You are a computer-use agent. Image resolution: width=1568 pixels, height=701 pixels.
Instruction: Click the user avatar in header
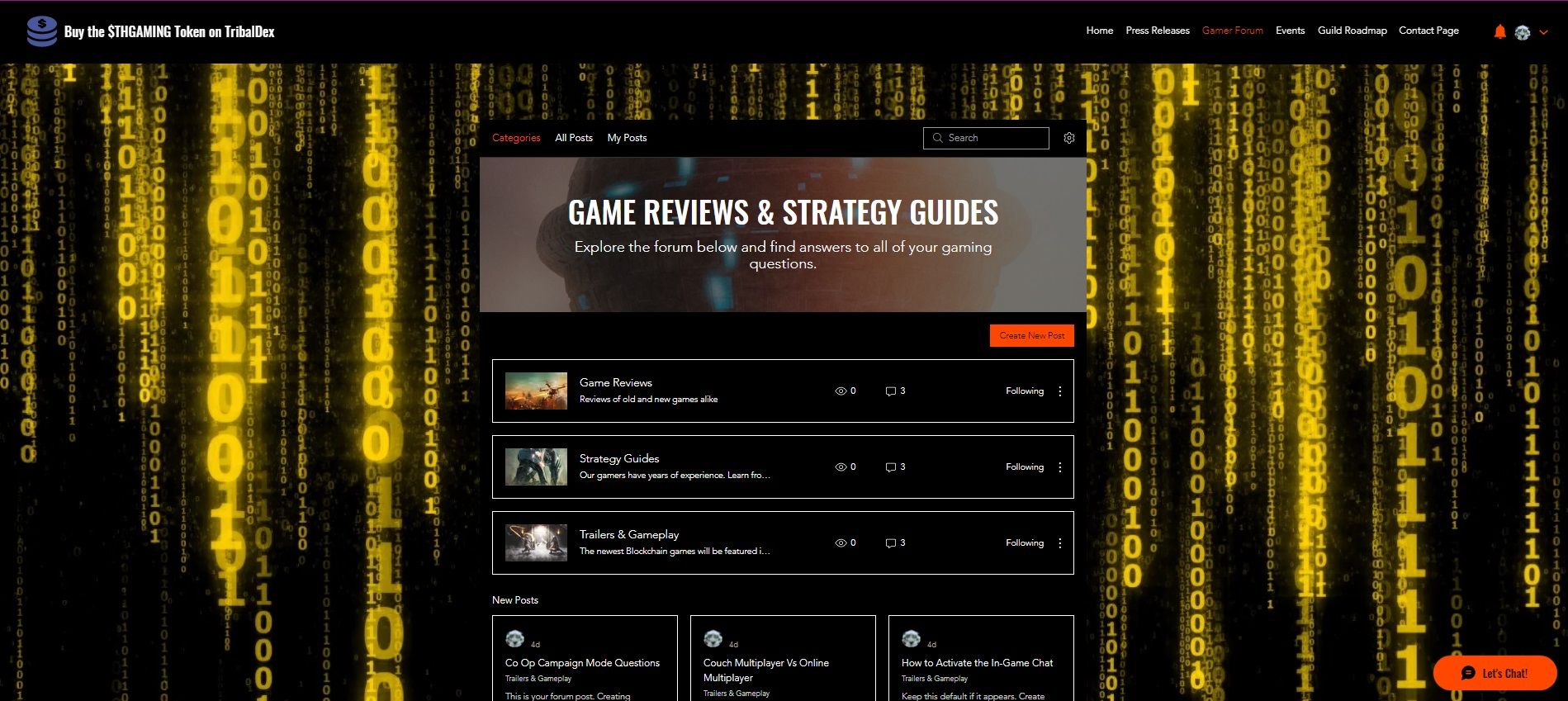pos(1523,32)
